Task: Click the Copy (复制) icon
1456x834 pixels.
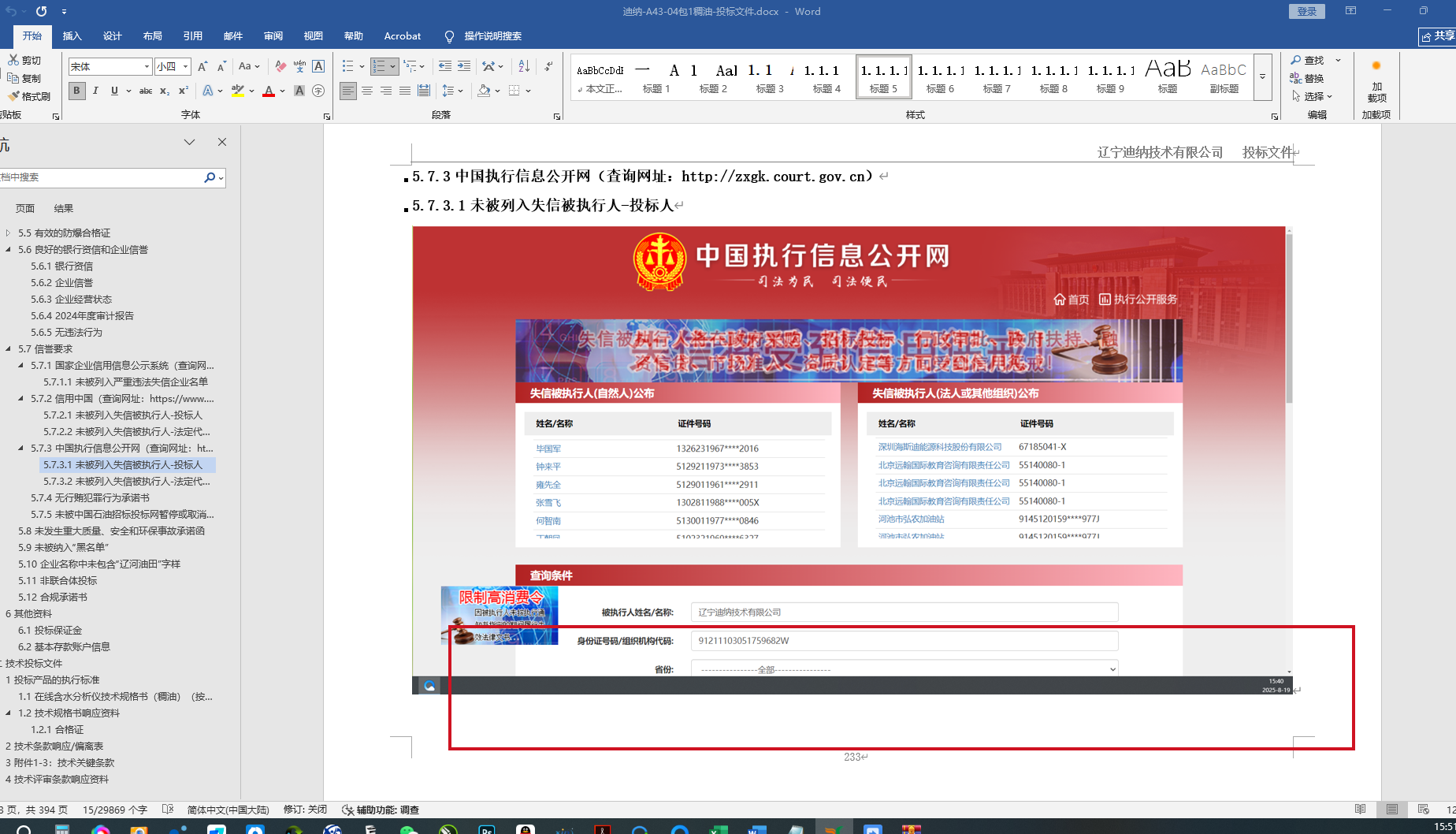Action: click(13, 78)
